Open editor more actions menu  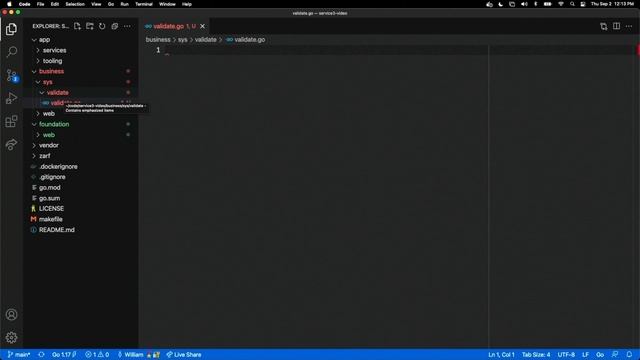629,27
